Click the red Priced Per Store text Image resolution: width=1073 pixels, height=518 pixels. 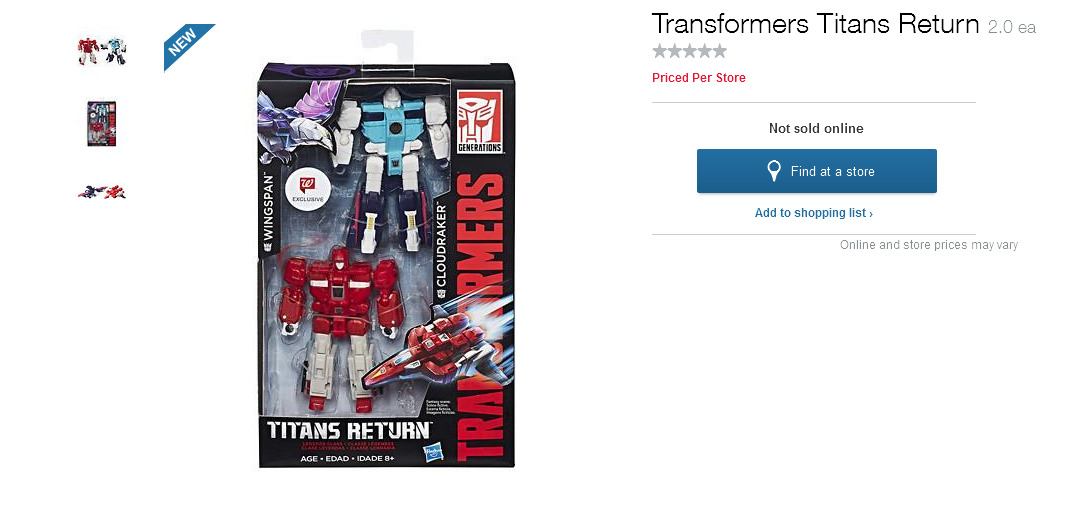tap(699, 77)
